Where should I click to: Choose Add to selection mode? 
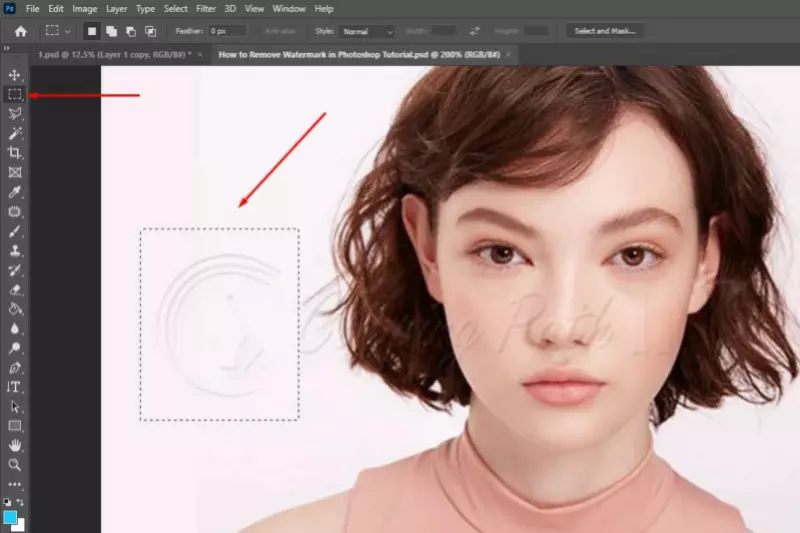(111, 32)
